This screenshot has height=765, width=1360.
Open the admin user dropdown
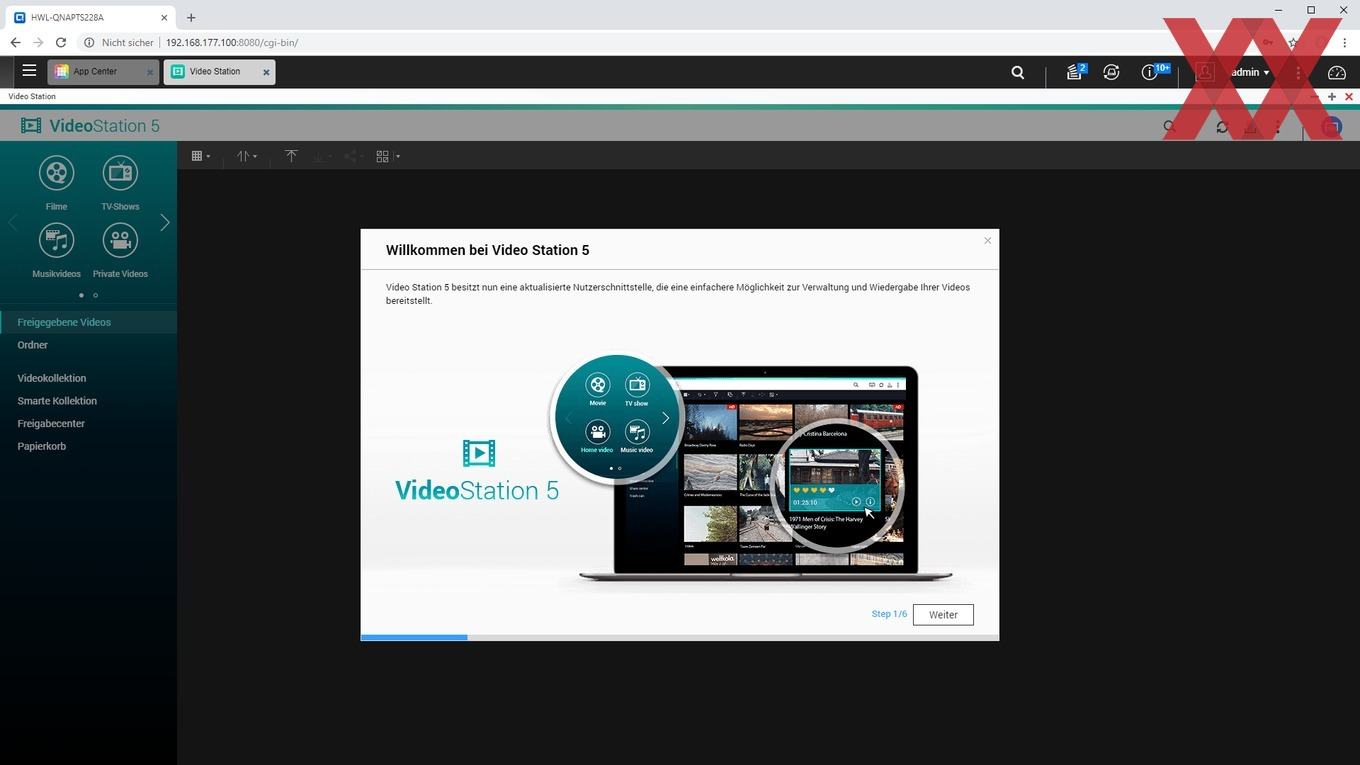click(1250, 72)
